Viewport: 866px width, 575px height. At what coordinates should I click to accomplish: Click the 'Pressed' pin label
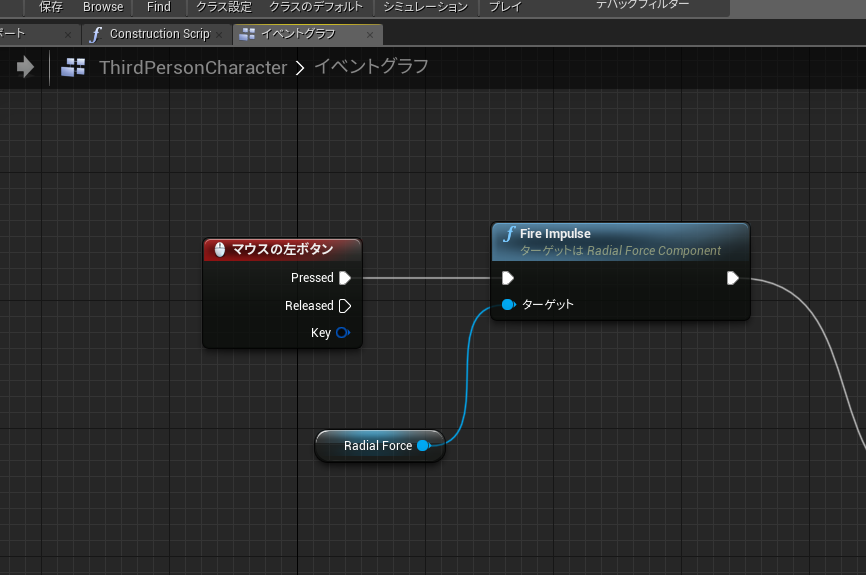(x=312, y=278)
